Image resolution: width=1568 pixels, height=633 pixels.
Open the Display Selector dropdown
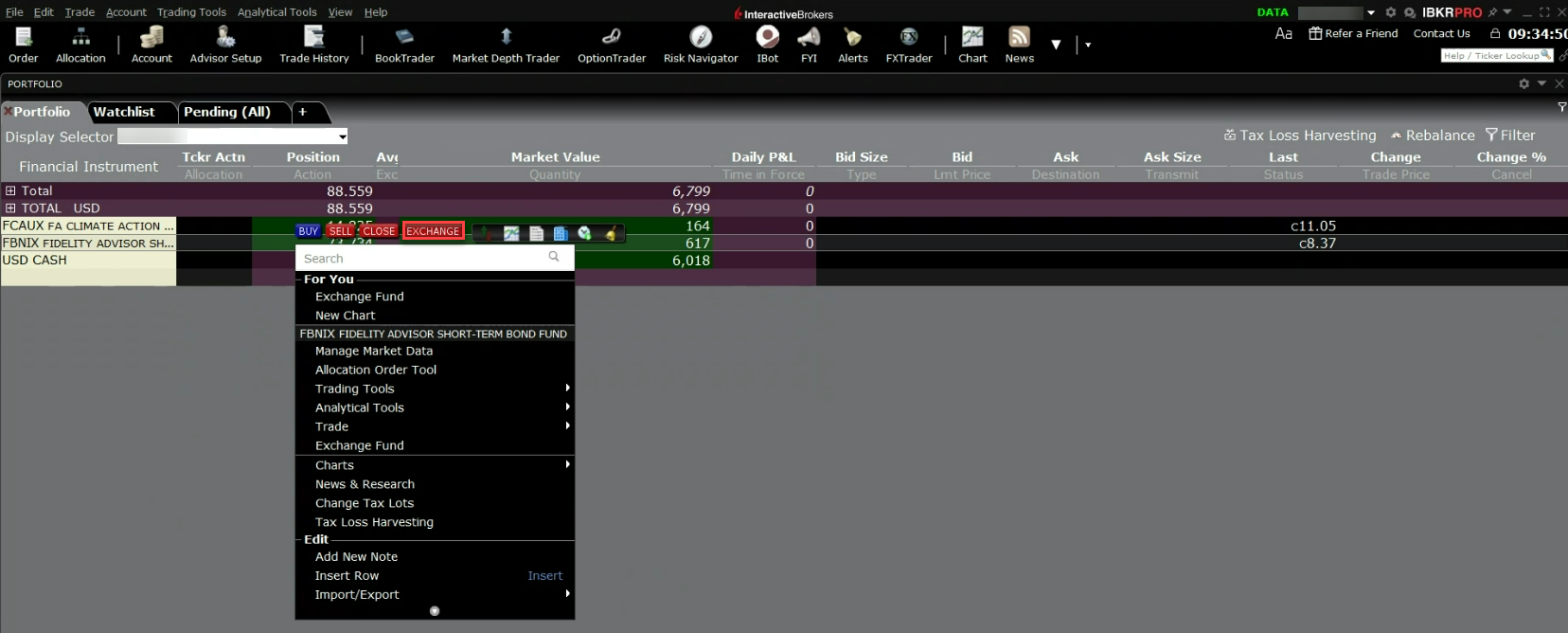(233, 136)
